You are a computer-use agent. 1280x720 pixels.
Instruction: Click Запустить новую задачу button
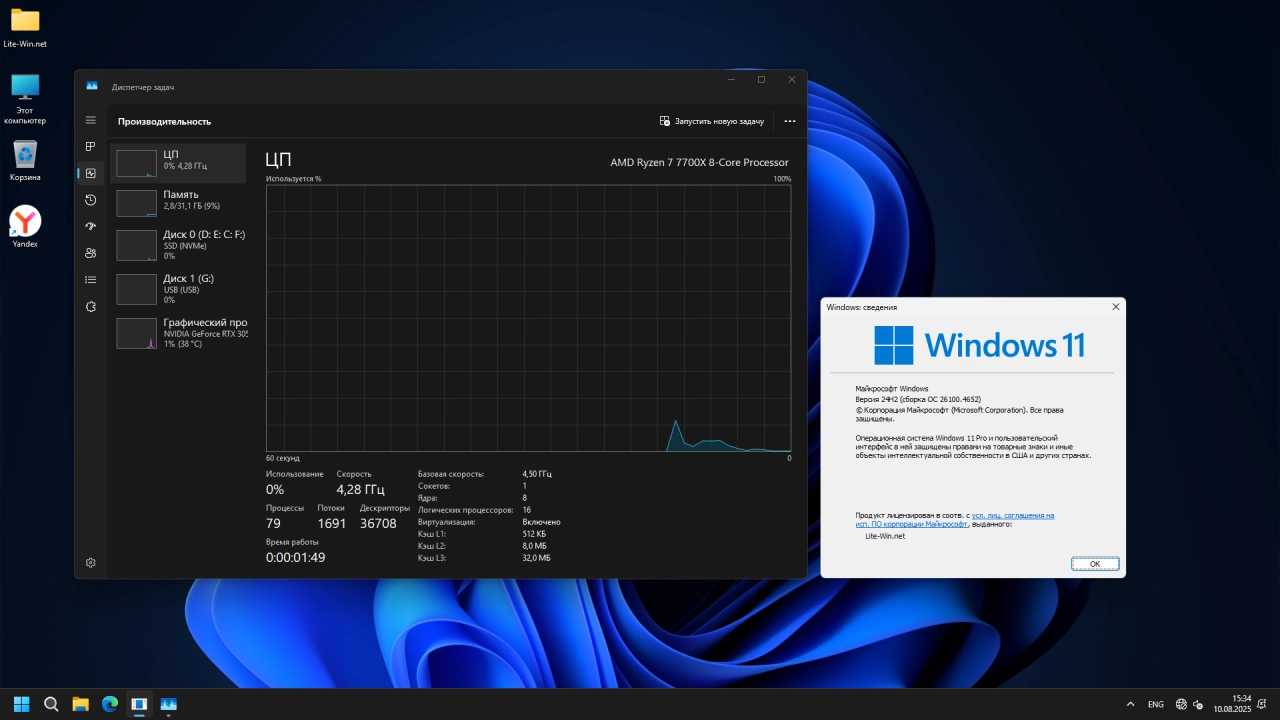pyautogui.click(x=712, y=121)
